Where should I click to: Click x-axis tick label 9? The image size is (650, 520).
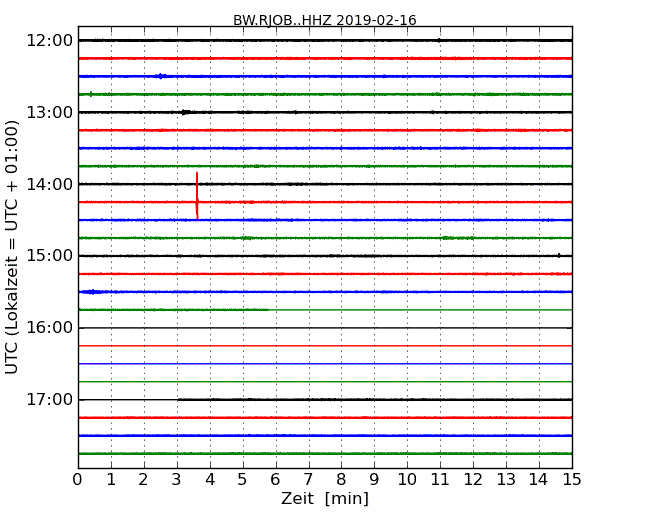click(x=374, y=480)
